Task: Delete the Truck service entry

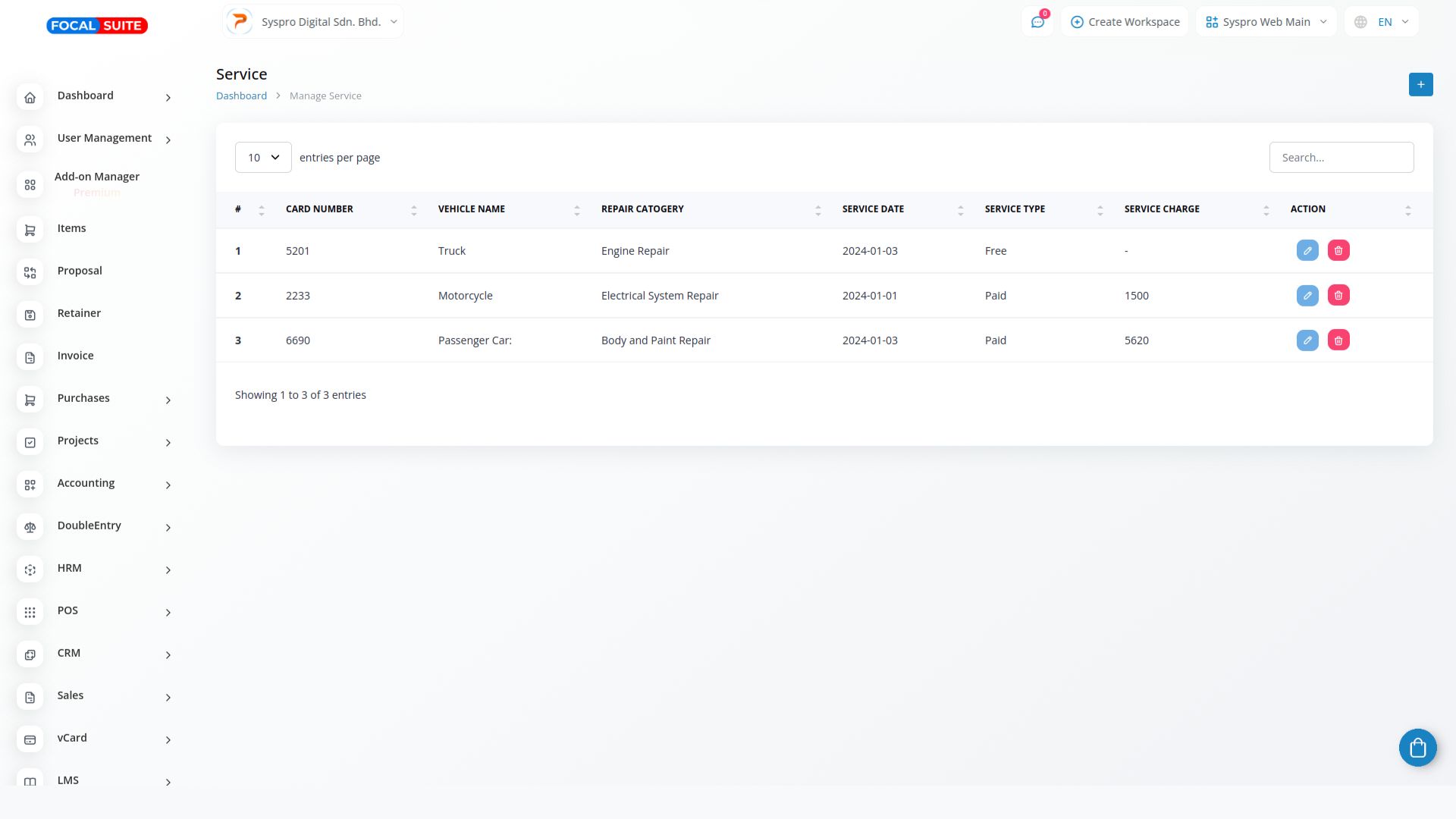Action: coord(1338,251)
